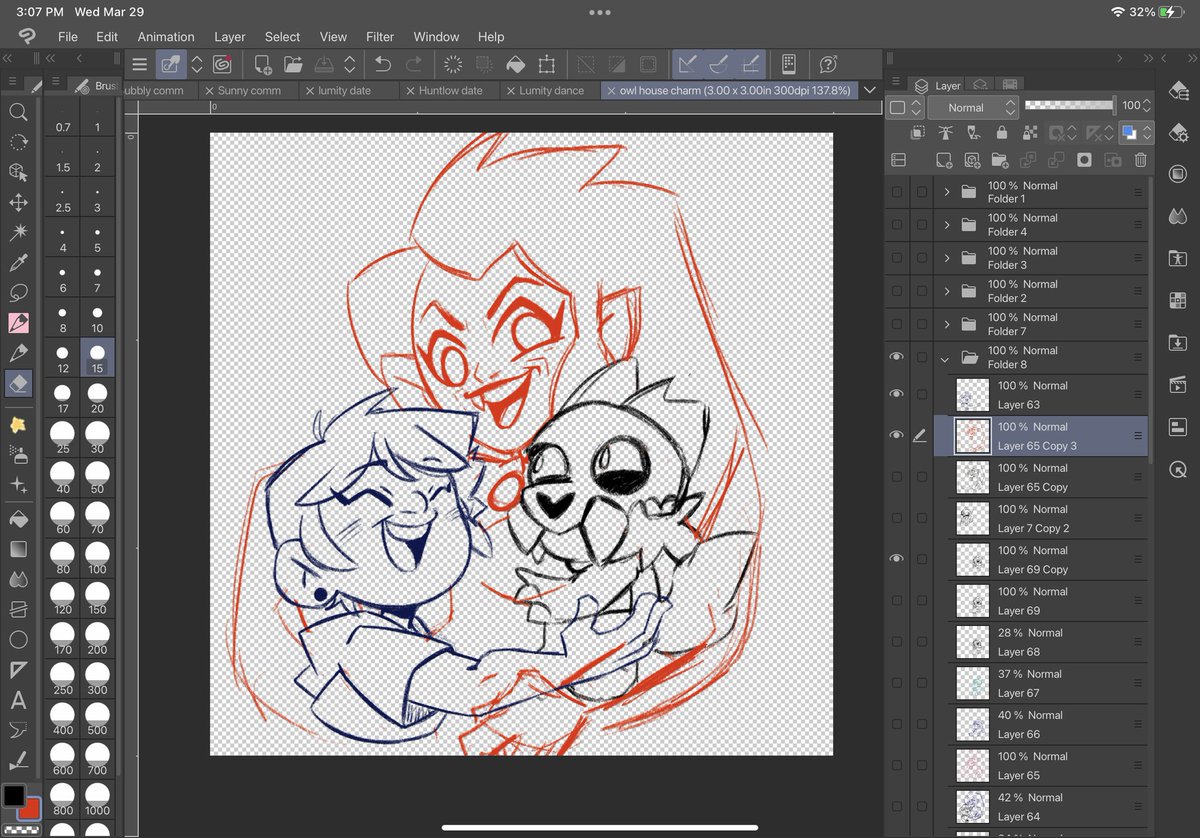The height and width of the screenshot is (838, 1200).
Task: Open the Normal blending mode dropdown
Action: tap(973, 107)
